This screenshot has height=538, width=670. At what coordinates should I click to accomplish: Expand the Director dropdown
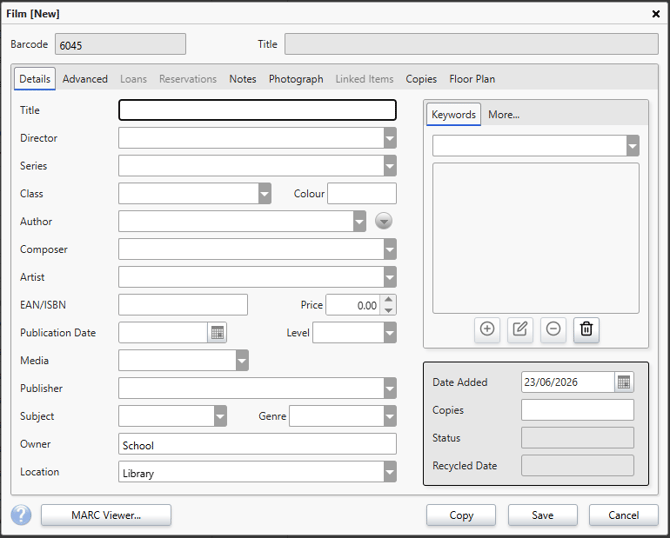click(x=390, y=138)
